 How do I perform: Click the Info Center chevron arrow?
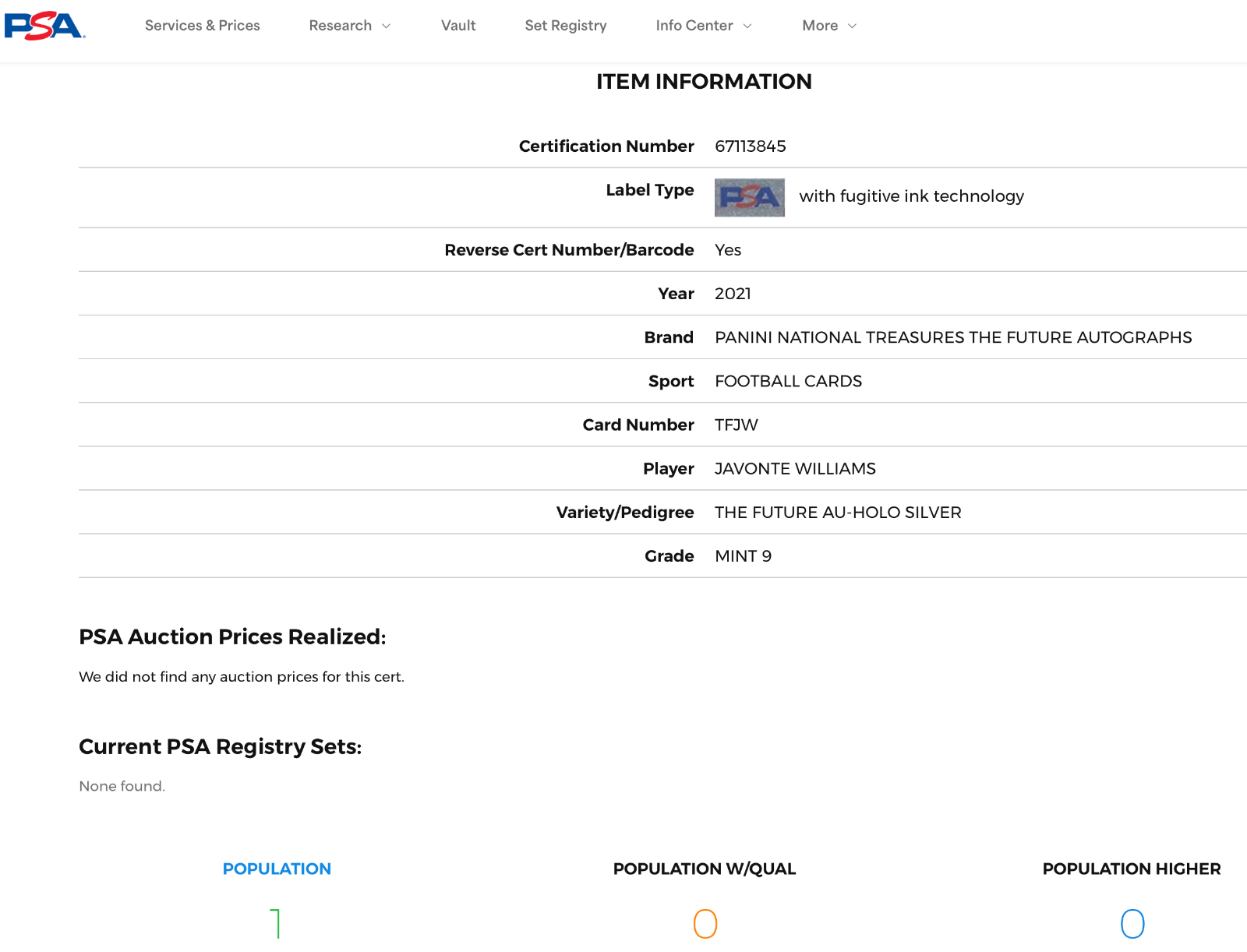[748, 26]
